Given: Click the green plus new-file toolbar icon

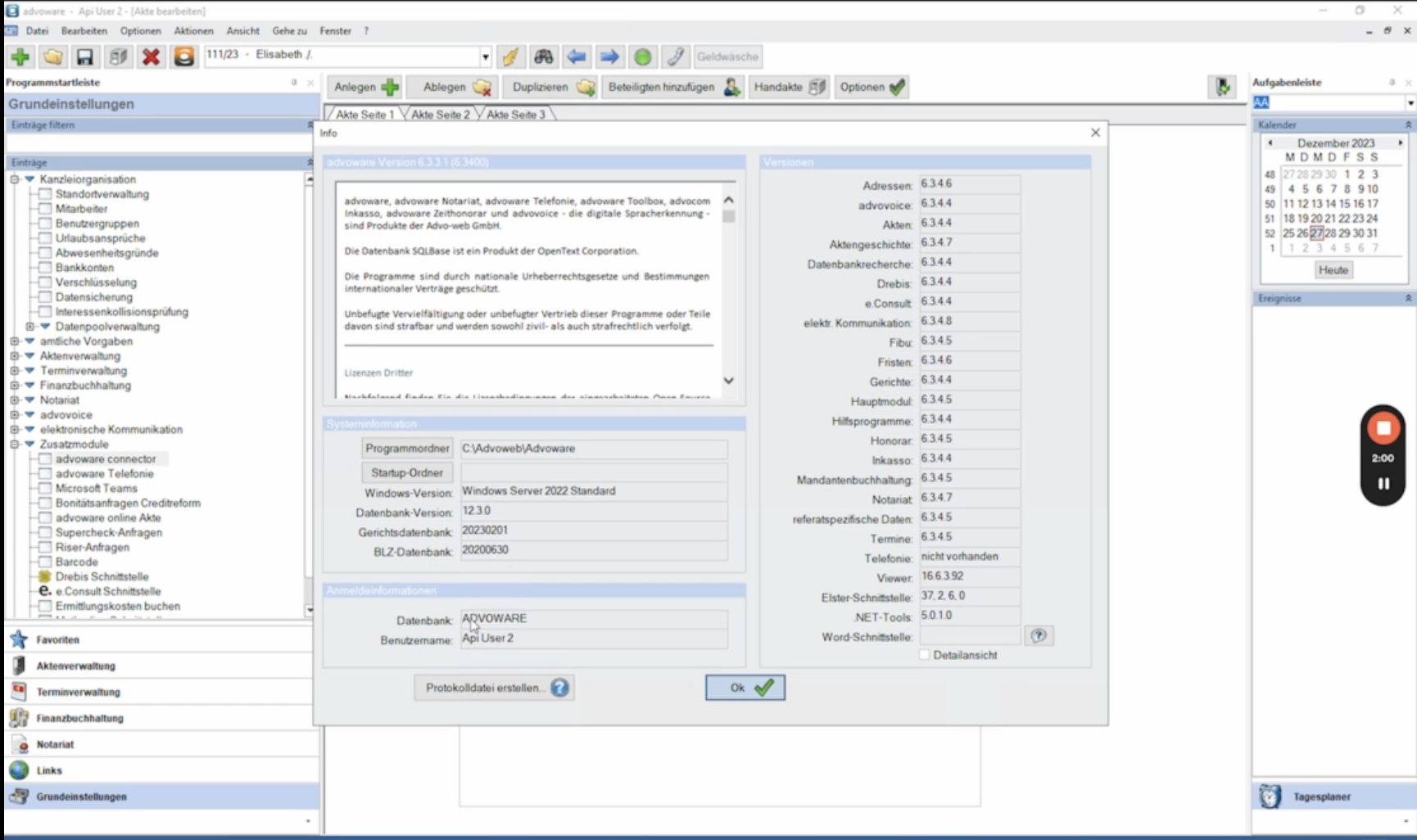Looking at the screenshot, I should (20, 56).
